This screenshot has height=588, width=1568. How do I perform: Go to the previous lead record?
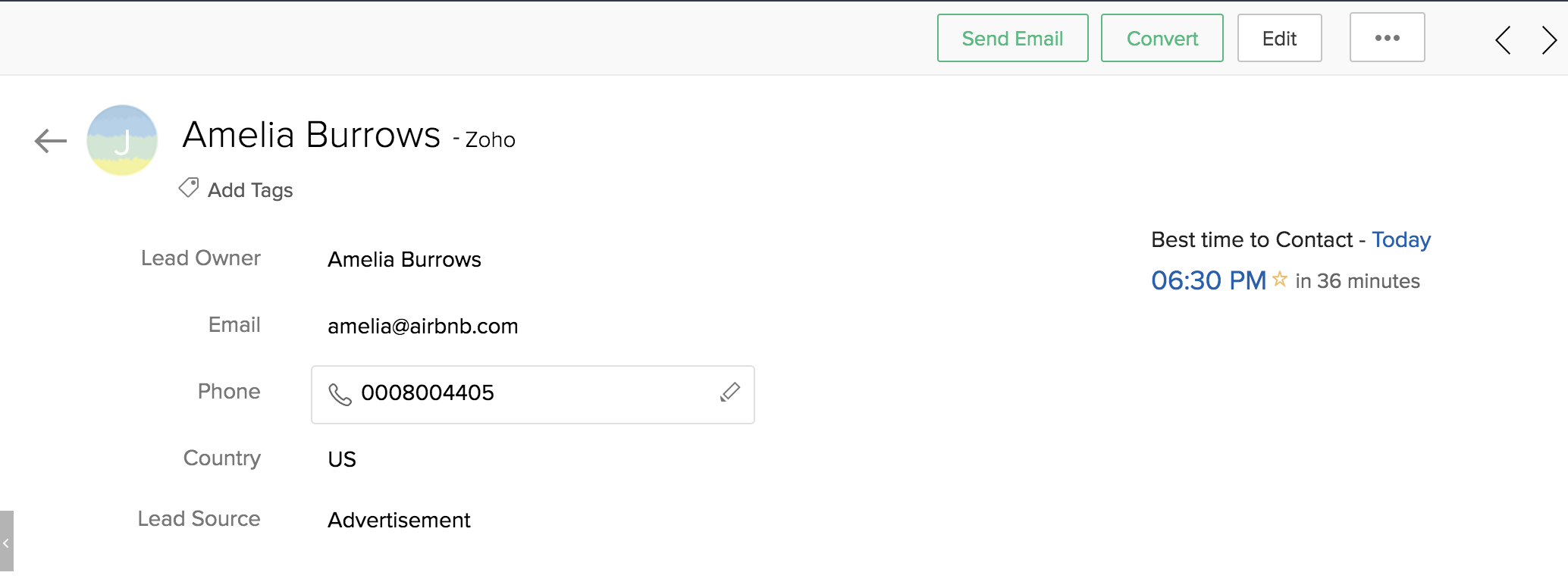(x=1503, y=39)
